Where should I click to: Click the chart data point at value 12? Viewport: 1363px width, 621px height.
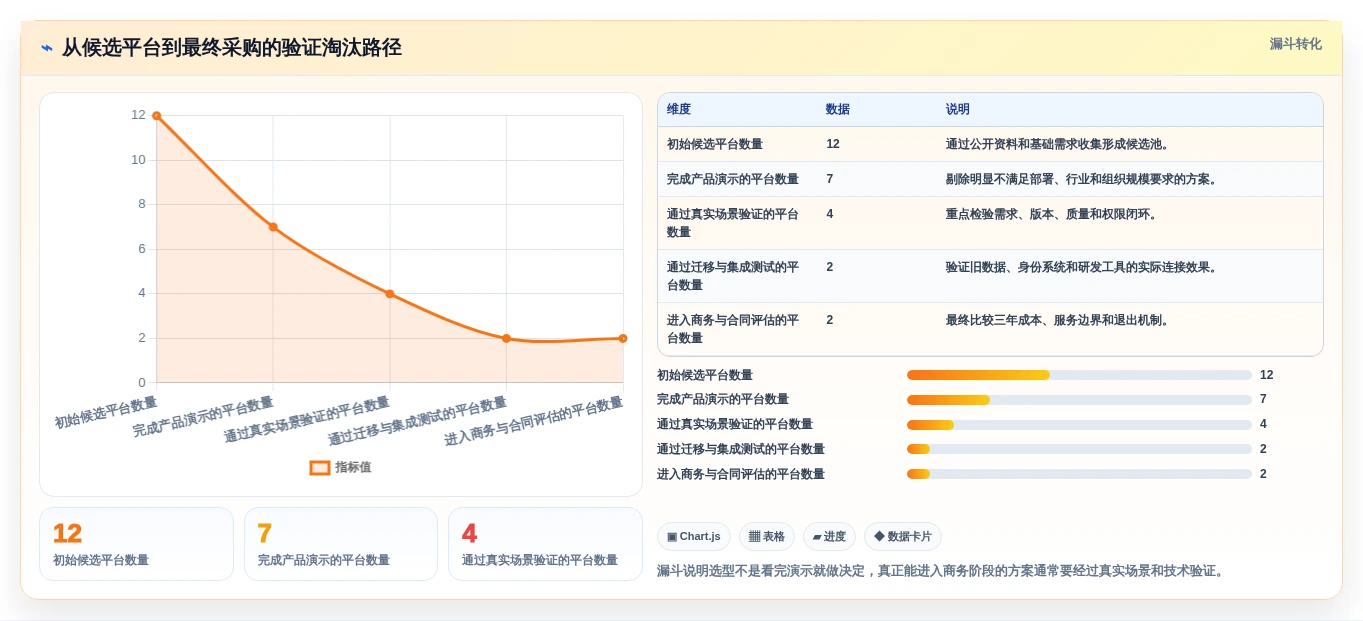156,116
